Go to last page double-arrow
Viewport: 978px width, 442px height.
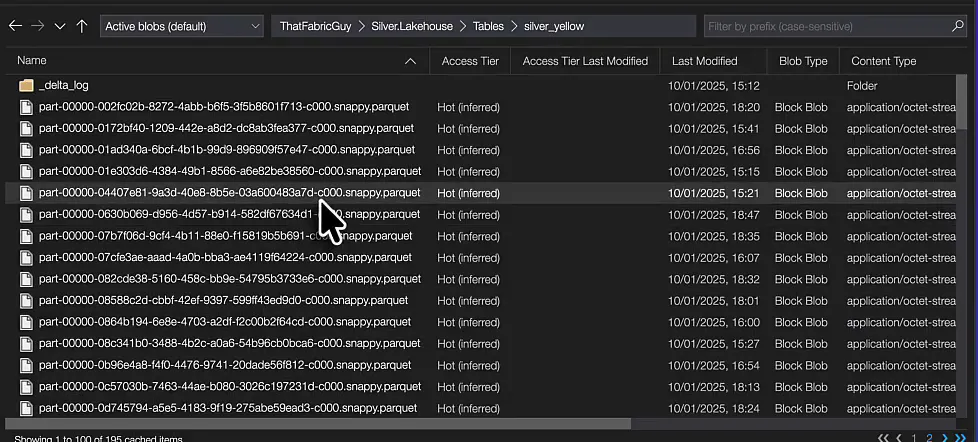tap(961, 438)
